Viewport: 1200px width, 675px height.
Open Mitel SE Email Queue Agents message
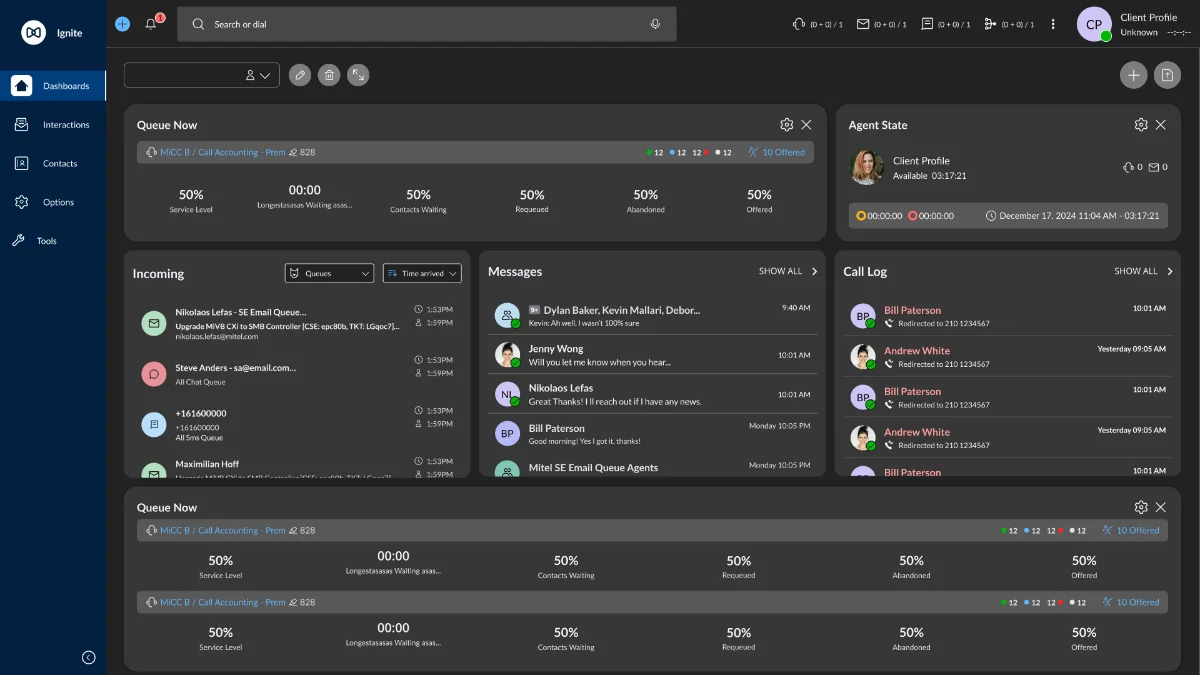point(654,467)
